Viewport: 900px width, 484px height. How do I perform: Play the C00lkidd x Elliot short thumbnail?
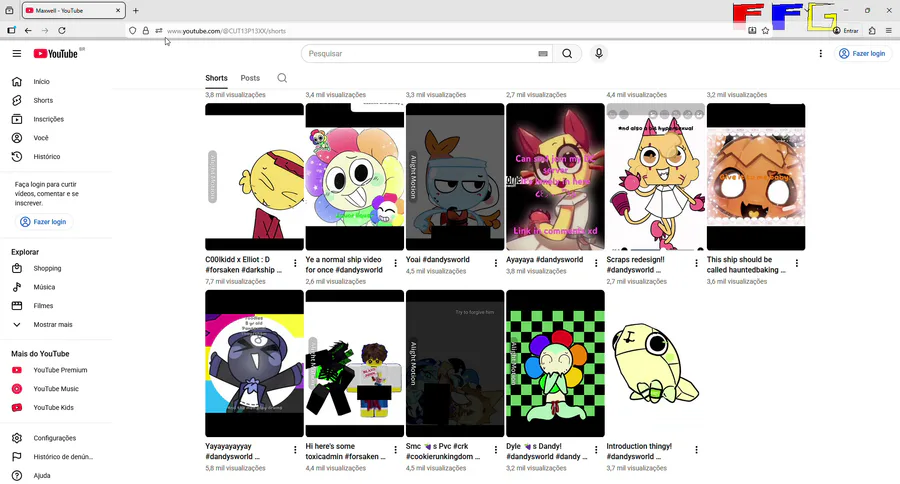click(254, 177)
